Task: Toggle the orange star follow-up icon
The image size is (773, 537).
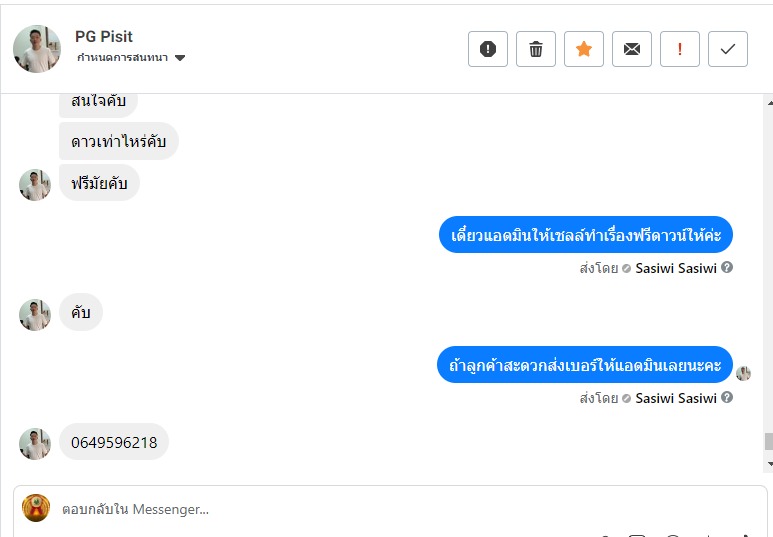Action: pyautogui.click(x=584, y=49)
